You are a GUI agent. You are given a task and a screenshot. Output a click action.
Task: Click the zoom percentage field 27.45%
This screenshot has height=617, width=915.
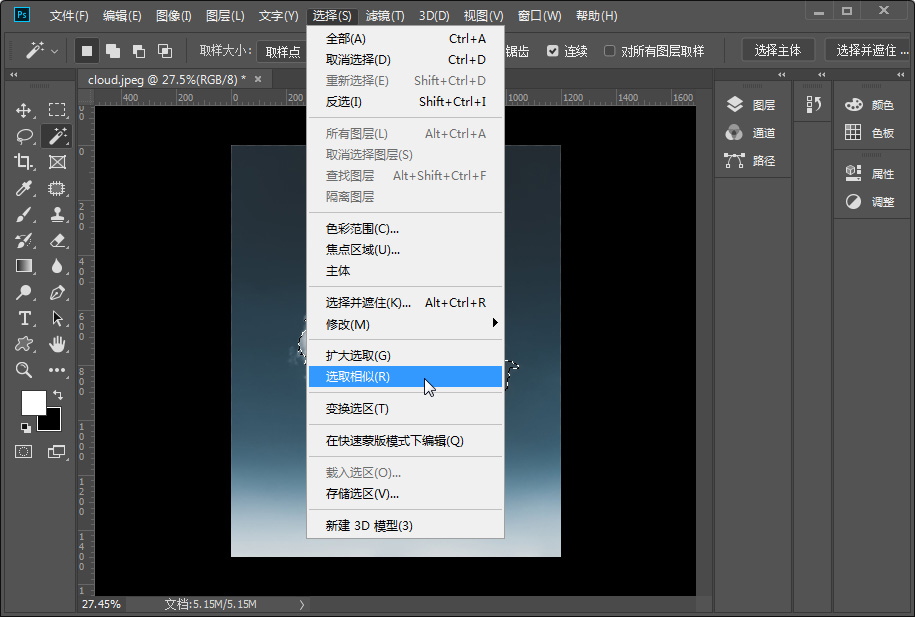click(x=102, y=604)
